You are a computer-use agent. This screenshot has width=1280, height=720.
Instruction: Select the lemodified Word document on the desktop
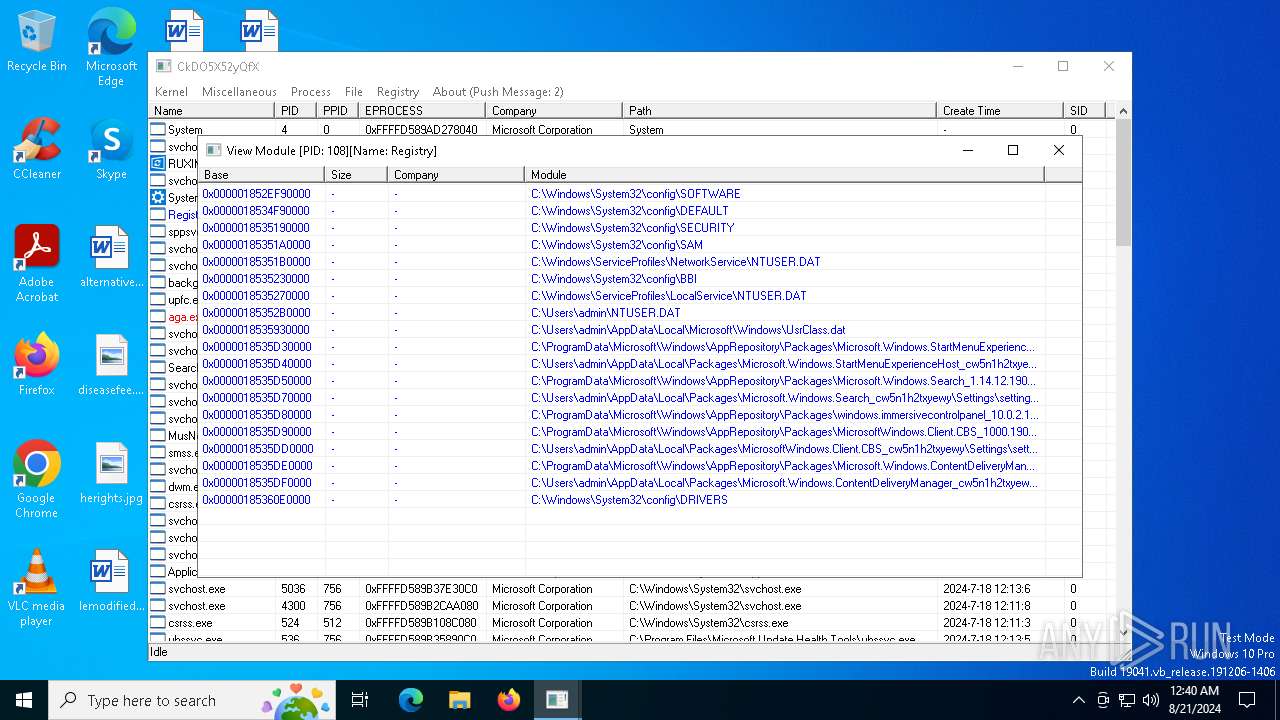[111, 581]
